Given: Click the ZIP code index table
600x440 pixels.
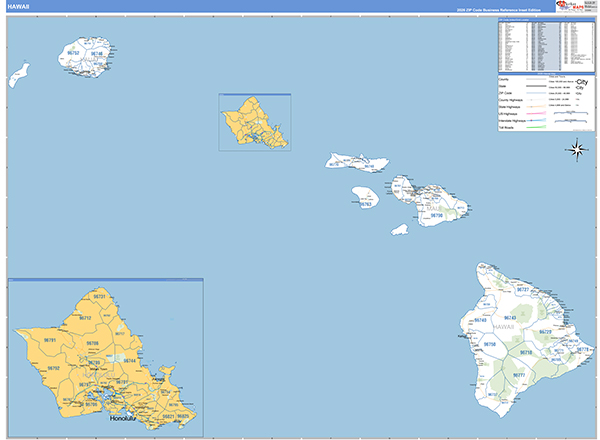Looking at the screenshot, I should (x=546, y=46).
